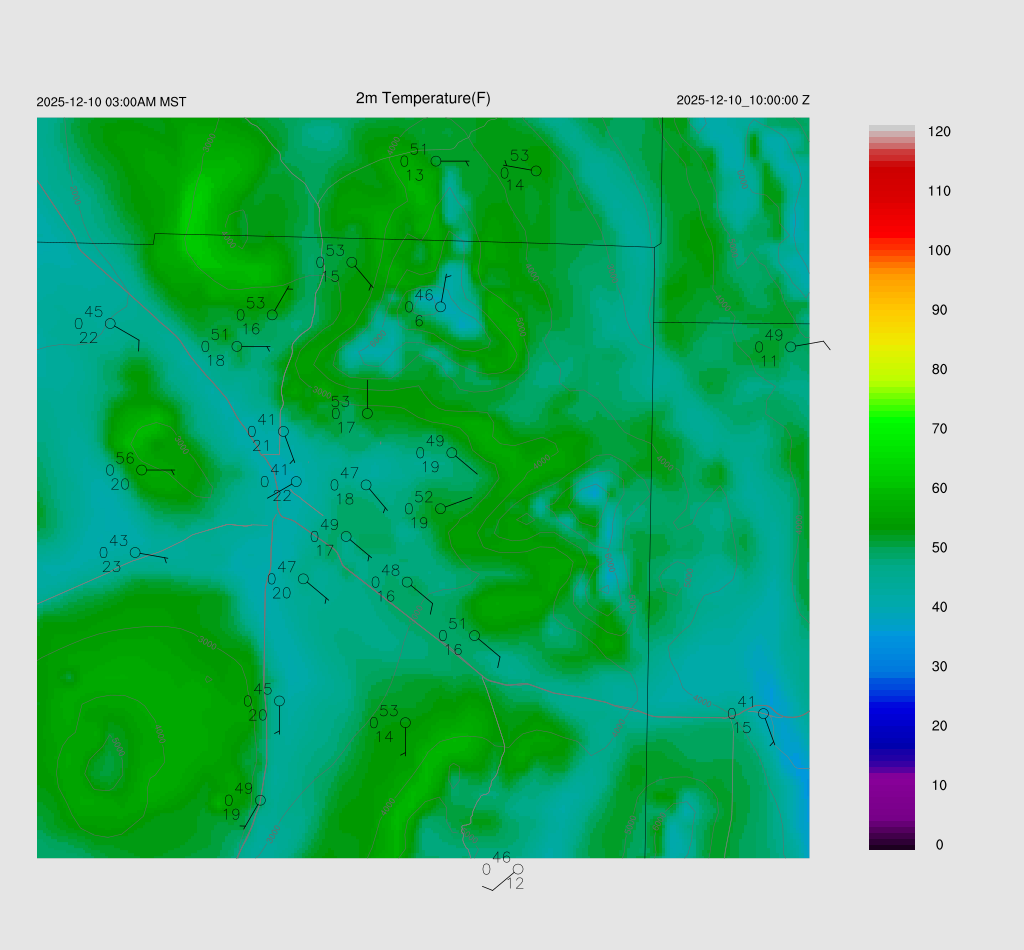Click the 120 label on the color scale
The image size is (1024, 950).
click(938, 132)
